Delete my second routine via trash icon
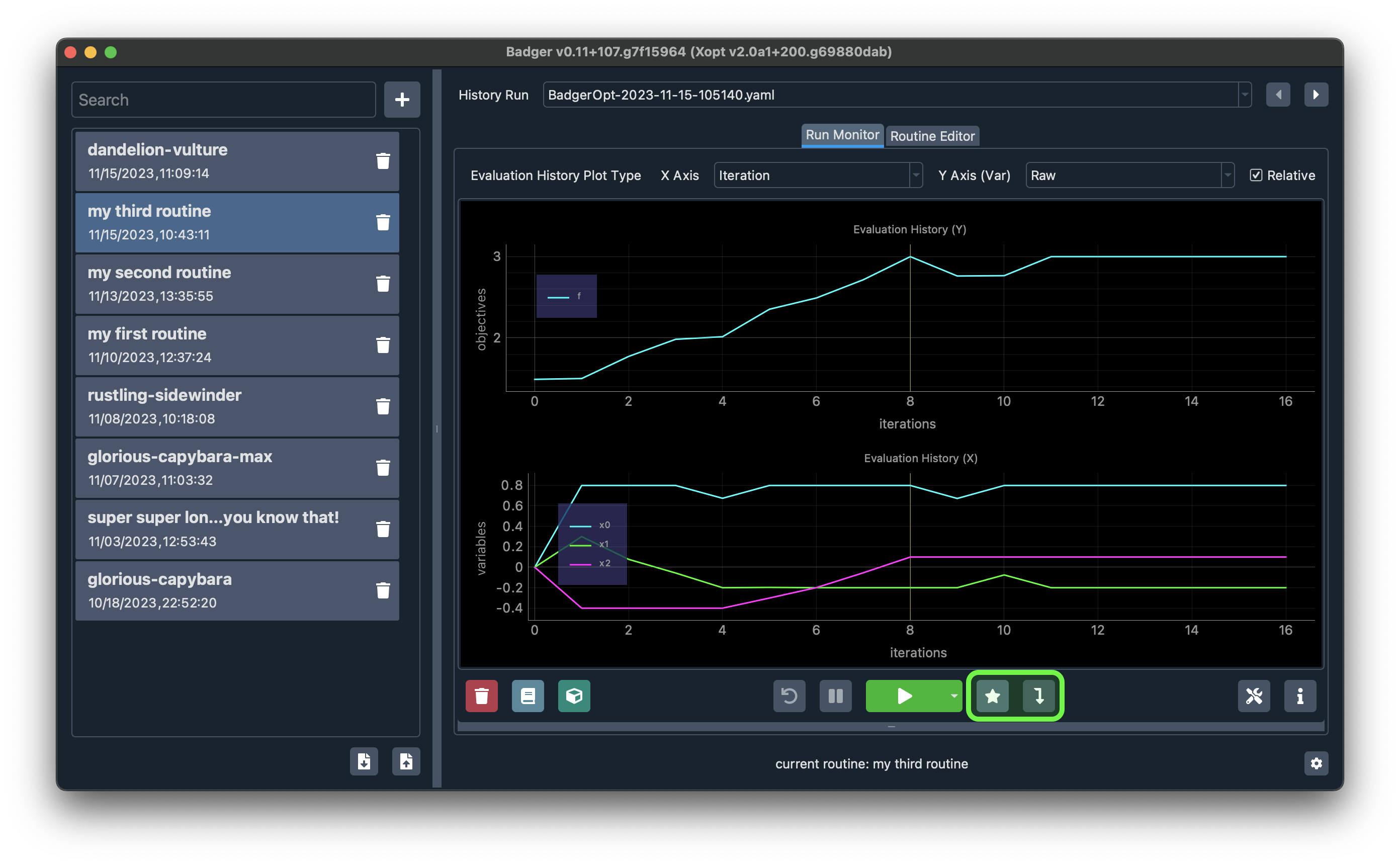Screen dimensions: 1400x865 383,283
